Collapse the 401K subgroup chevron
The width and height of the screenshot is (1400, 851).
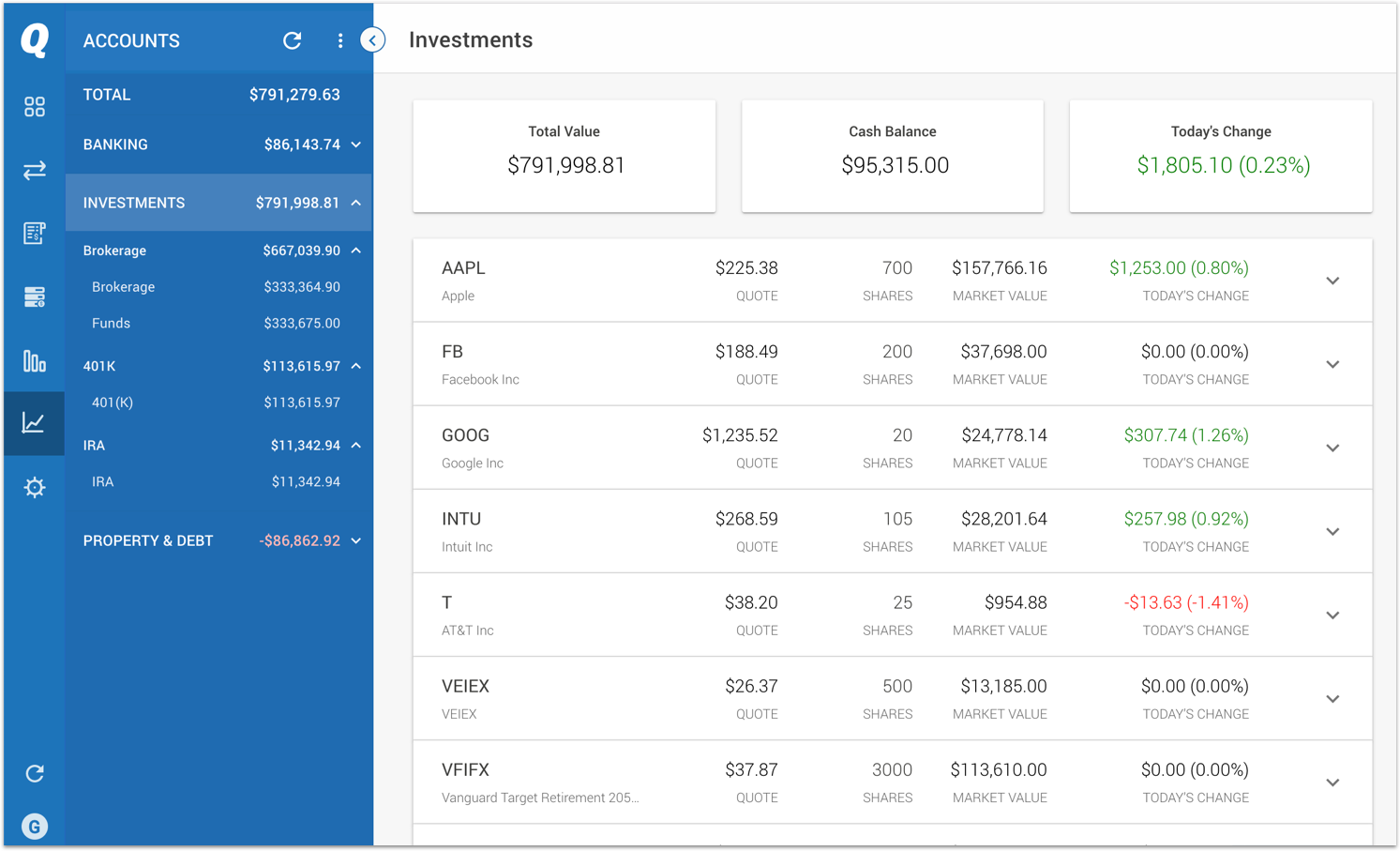point(356,366)
